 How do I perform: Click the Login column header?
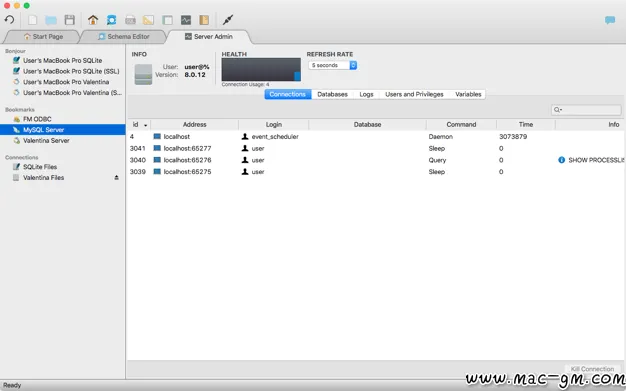click(x=273, y=125)
